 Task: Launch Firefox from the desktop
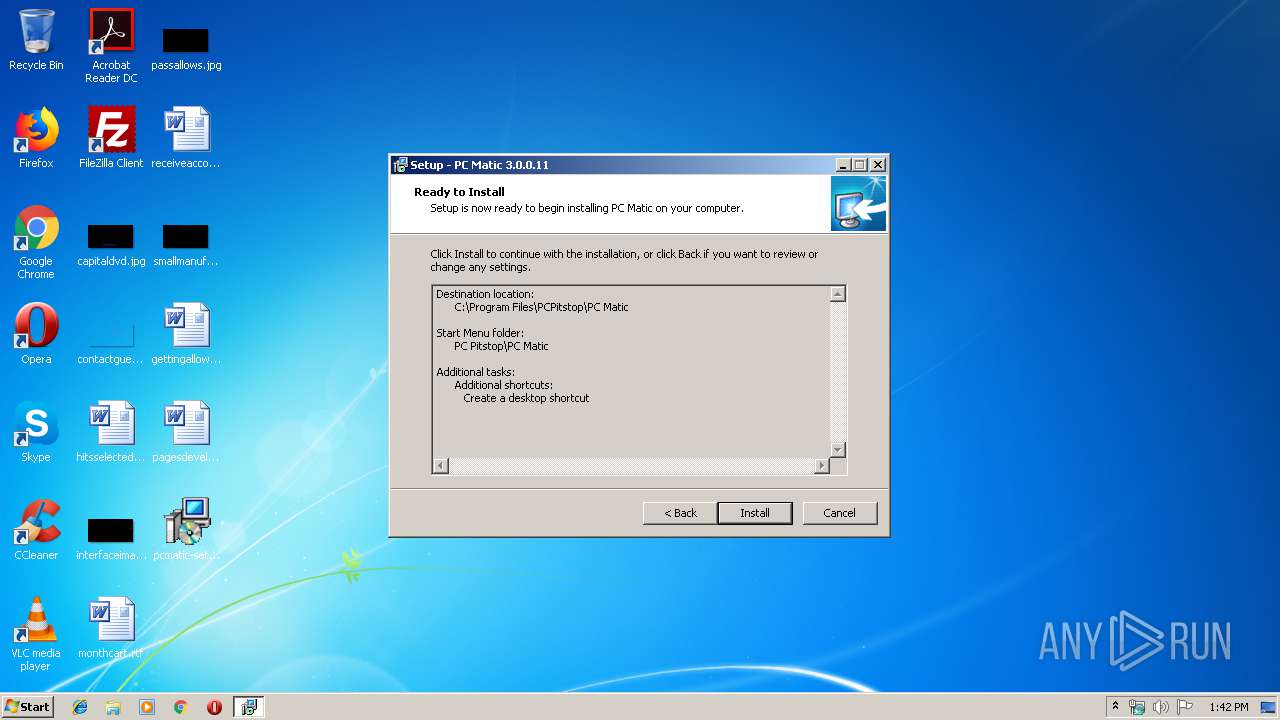[x=36, y=138]
